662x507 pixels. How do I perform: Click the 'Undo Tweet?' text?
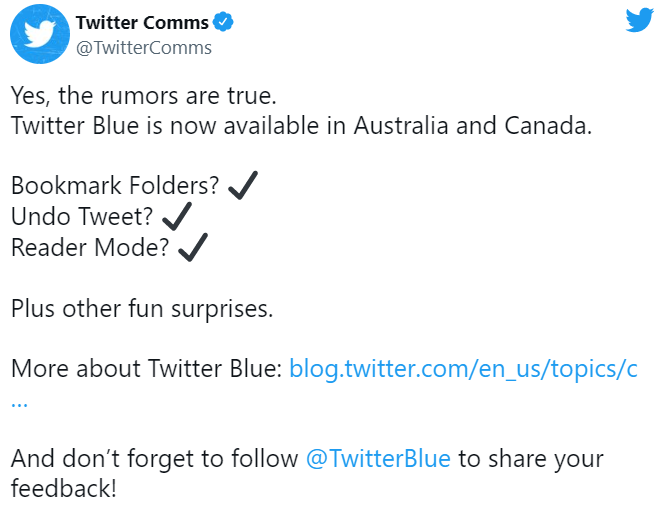point(83,216)
